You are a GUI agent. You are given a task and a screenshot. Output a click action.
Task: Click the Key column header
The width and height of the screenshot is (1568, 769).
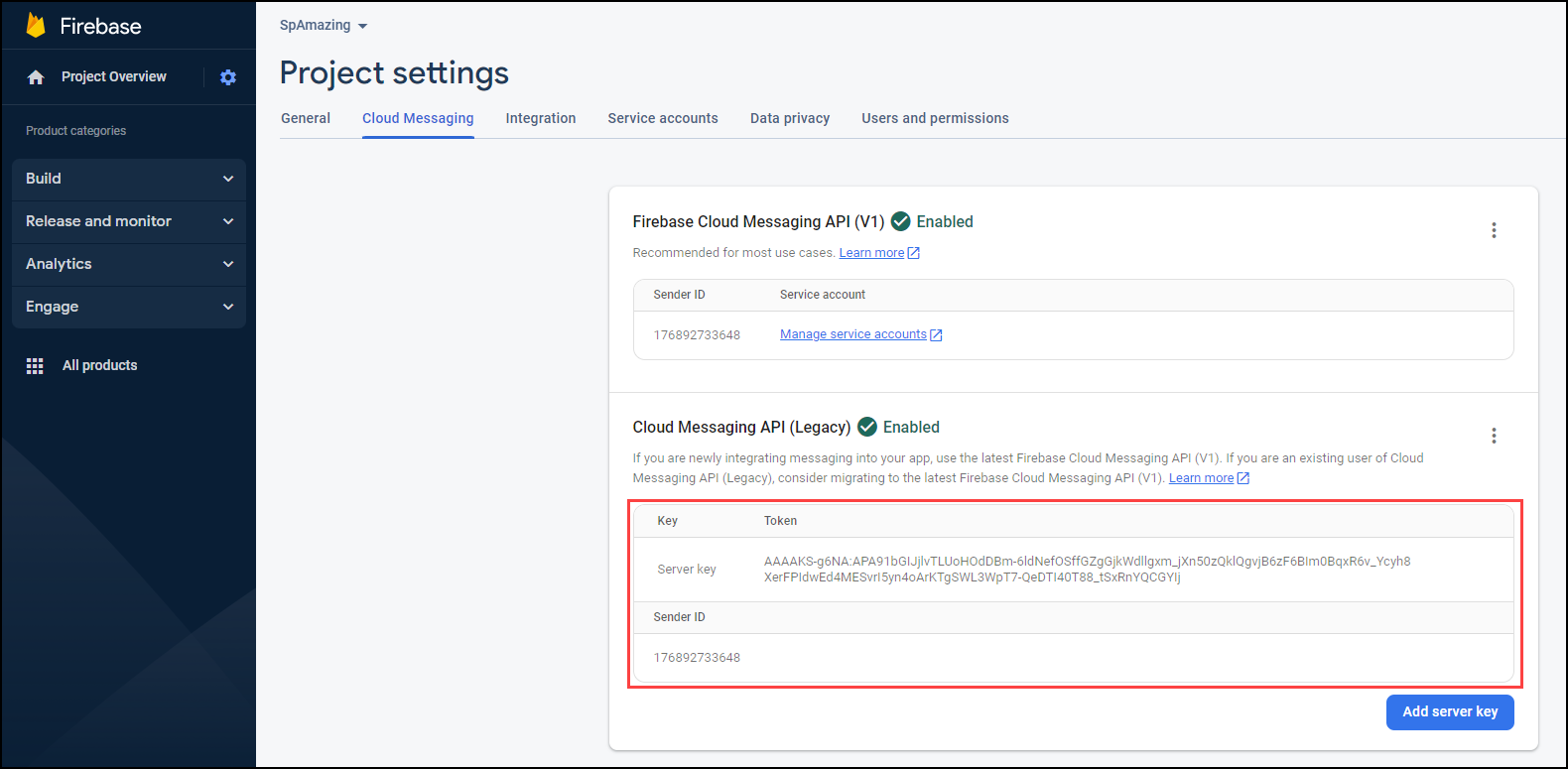(x=667, y=521)
